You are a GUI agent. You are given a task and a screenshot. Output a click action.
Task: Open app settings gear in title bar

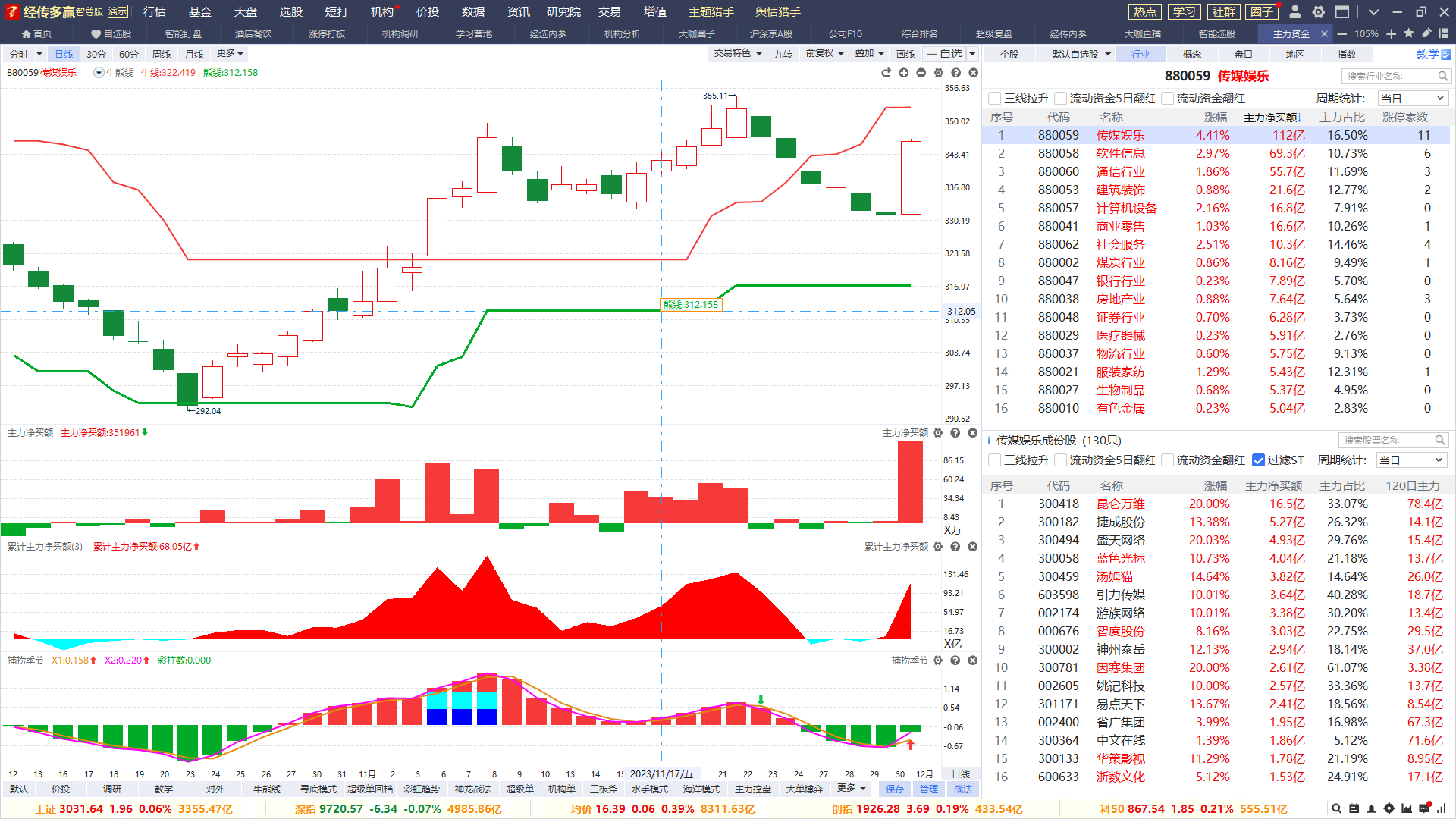[1319, 12]
